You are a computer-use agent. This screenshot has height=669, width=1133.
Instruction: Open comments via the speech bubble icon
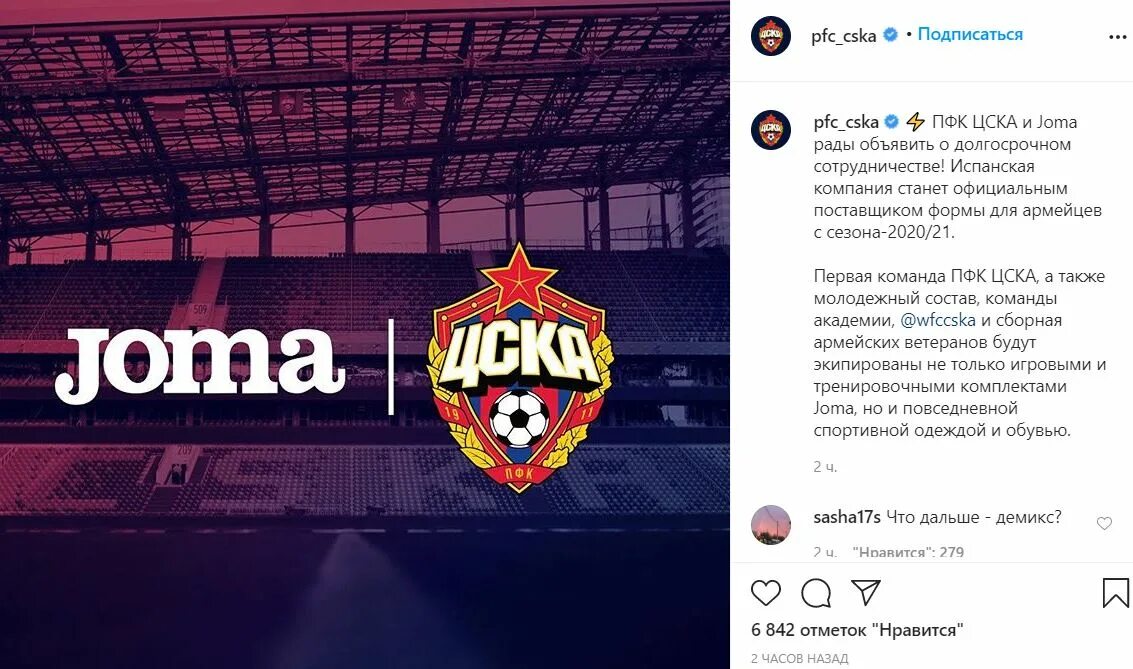pos(816,593)
